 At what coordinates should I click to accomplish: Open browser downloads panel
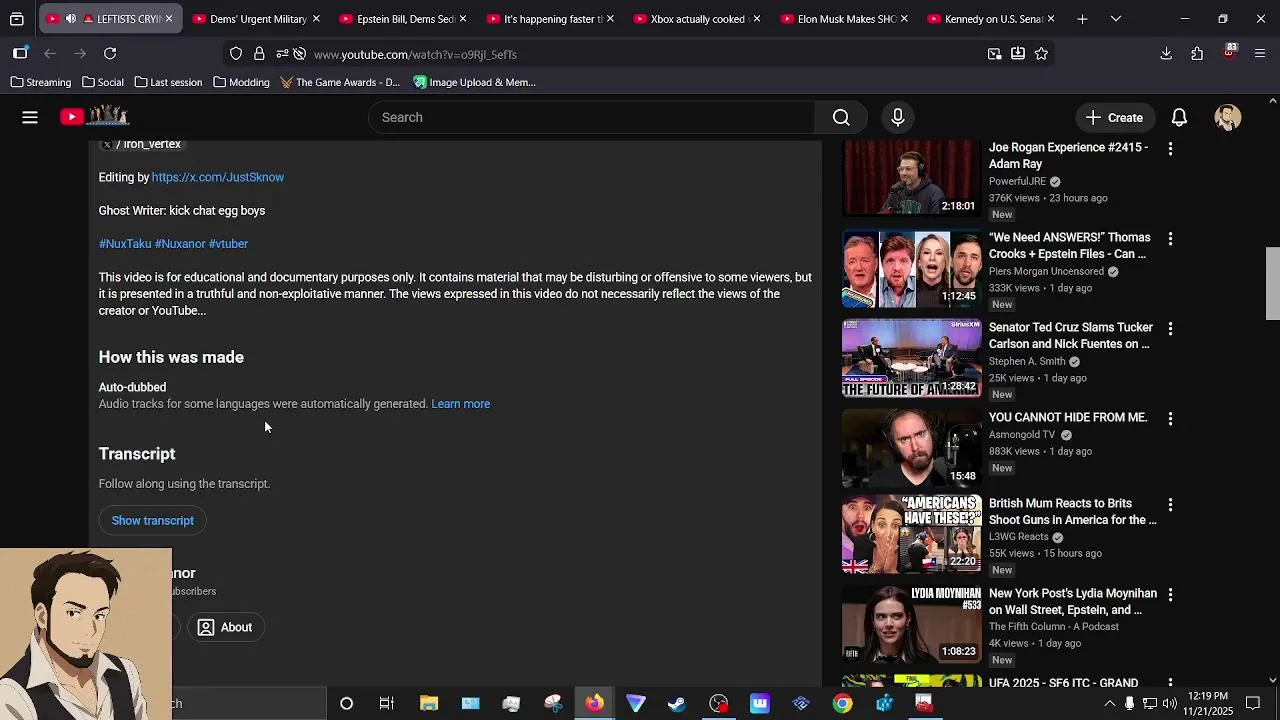[x=1166, y=54]
